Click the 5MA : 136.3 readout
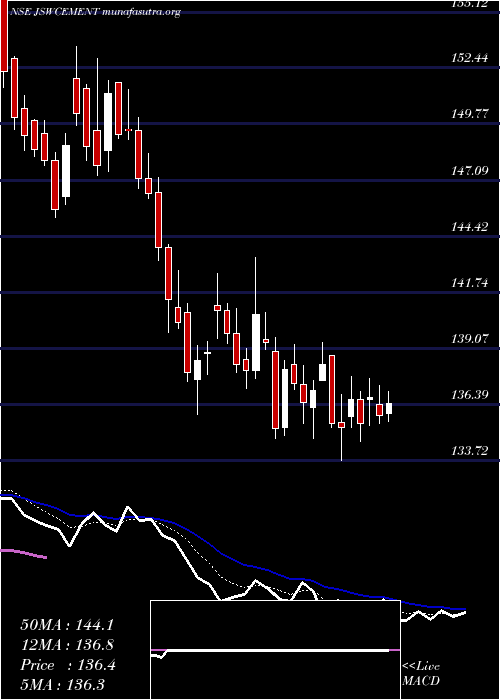 62,684
